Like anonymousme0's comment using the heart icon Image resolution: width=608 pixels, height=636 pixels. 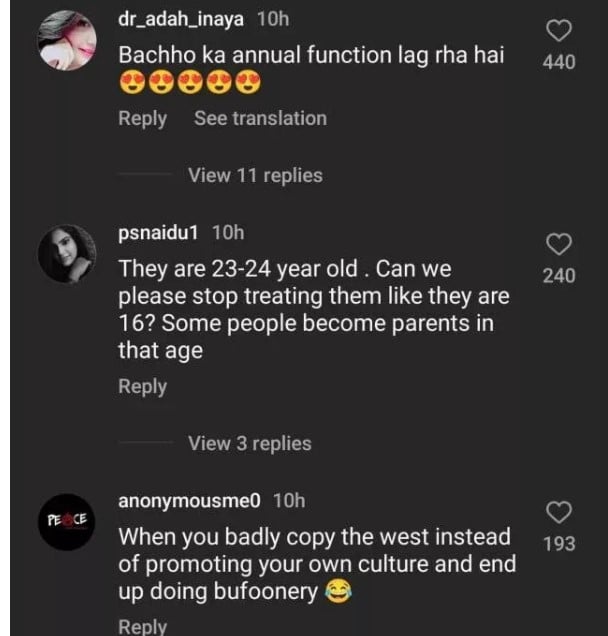(558, 513)
